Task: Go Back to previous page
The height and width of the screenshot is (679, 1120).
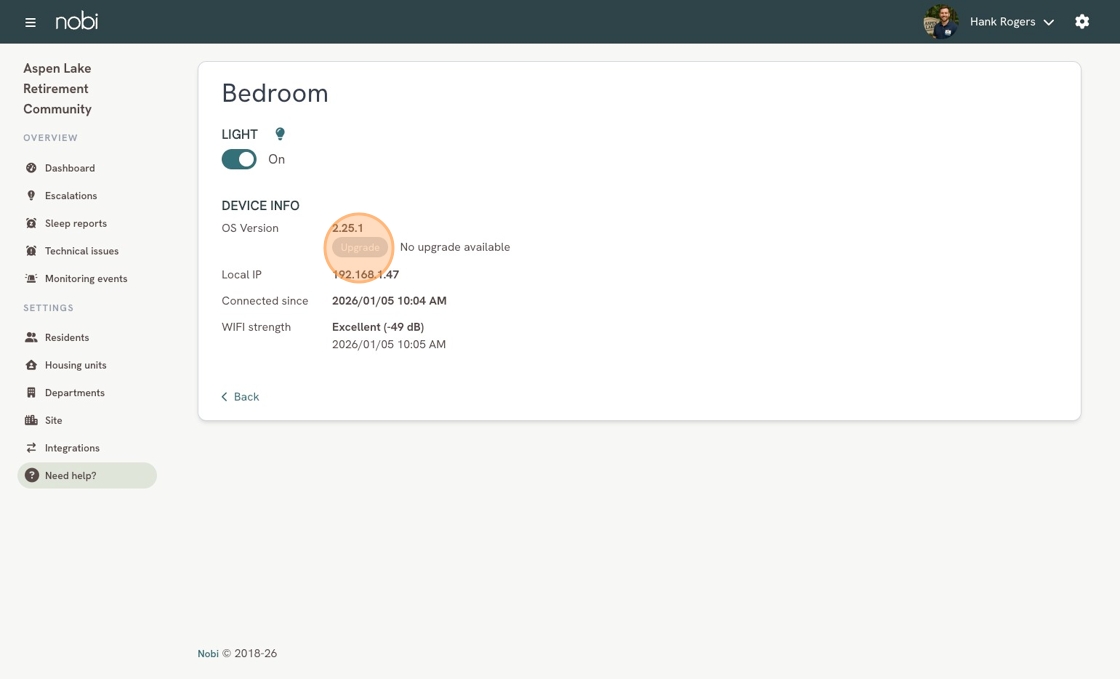Action: [240, 397]
